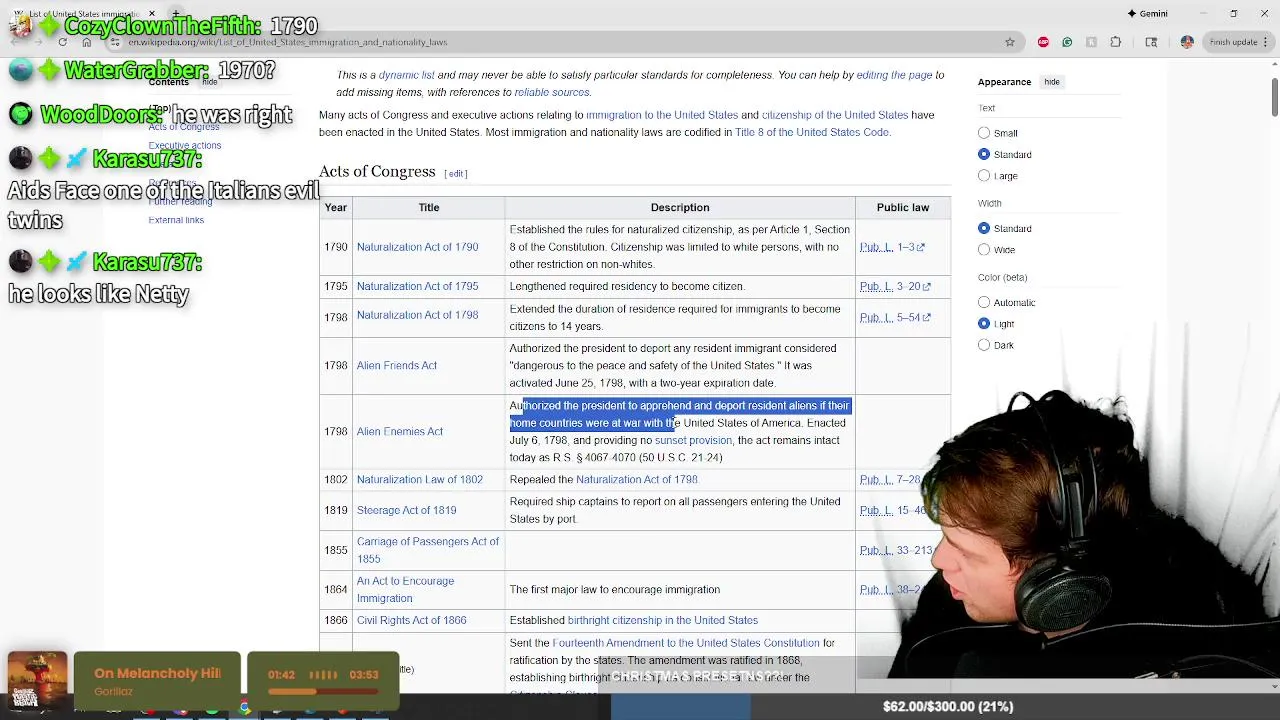Open the browser home page icon
This screenshot has height=720, width=1280.
pyautogui.click(x=86, y=42)
